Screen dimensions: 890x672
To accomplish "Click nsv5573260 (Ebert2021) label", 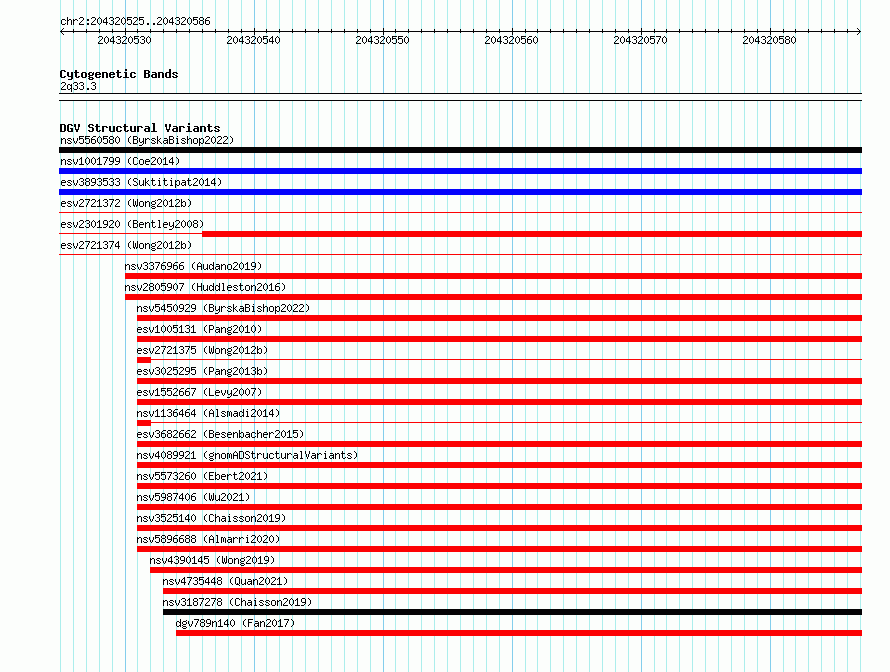I will coord(202,476).
